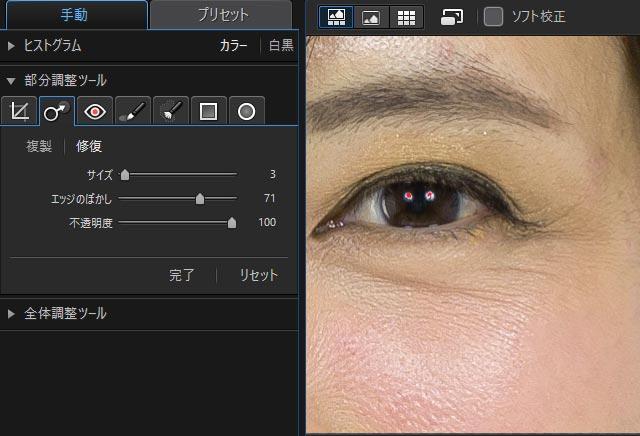The width and height of the screenshot is (640, 436).
Task: Open the プリセット tab
Action: tap(220, 15)
